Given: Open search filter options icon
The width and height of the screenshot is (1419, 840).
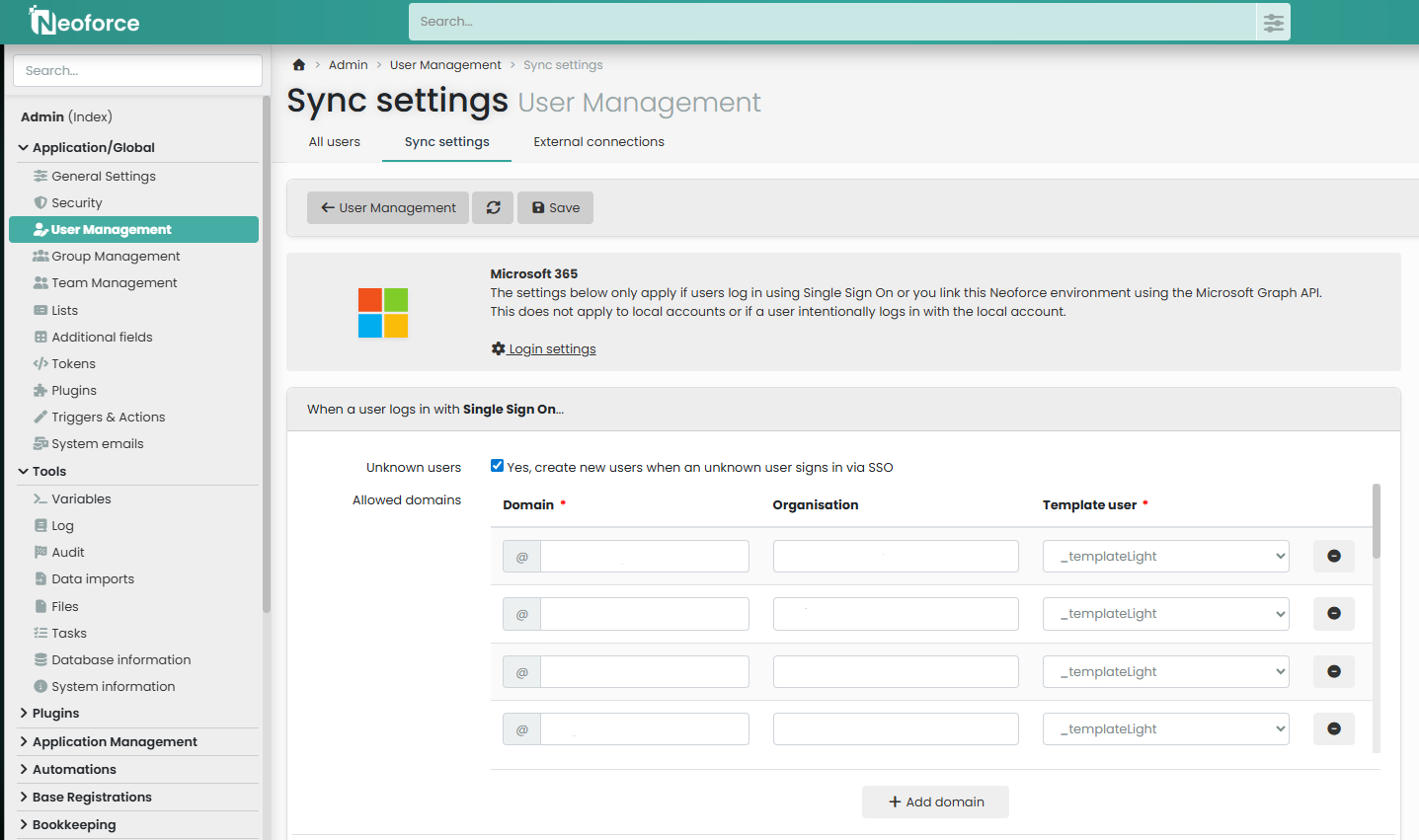Looking at the screenshot, I should click(1273, 22).
